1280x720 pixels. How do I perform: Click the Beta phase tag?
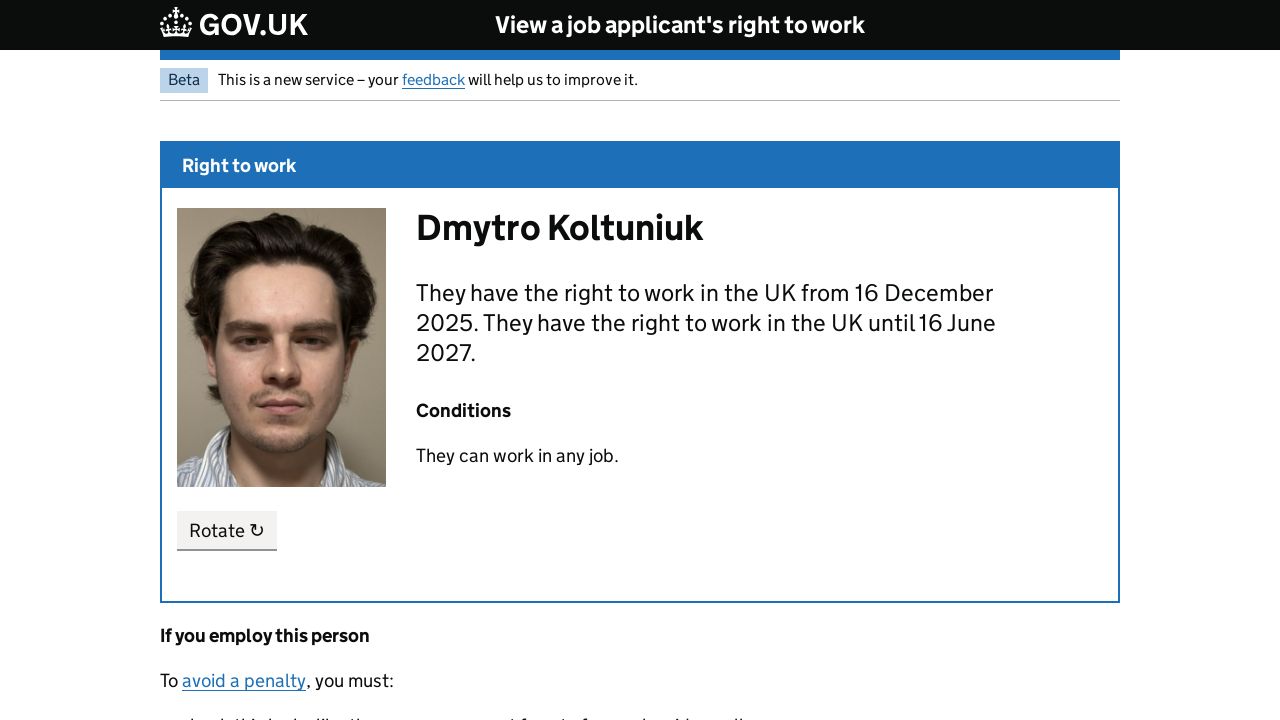[x=184, y=80]
